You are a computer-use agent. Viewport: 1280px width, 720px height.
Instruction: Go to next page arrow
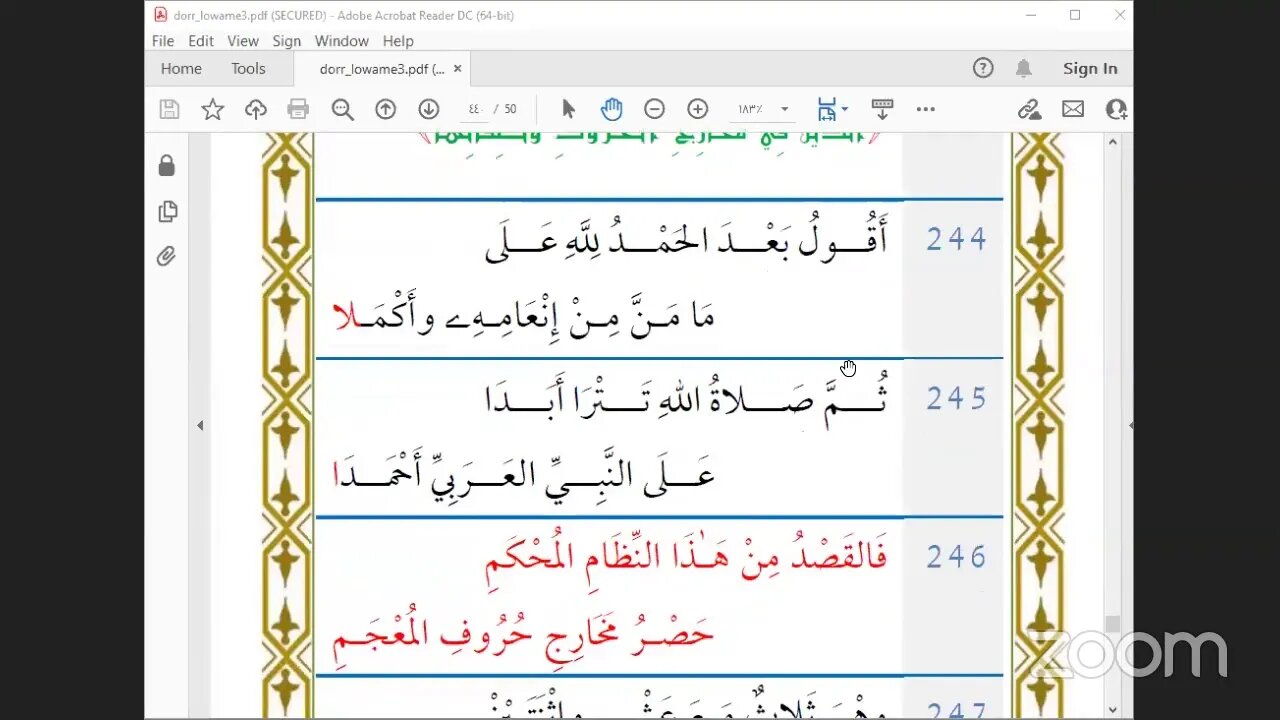pos(429,109)
